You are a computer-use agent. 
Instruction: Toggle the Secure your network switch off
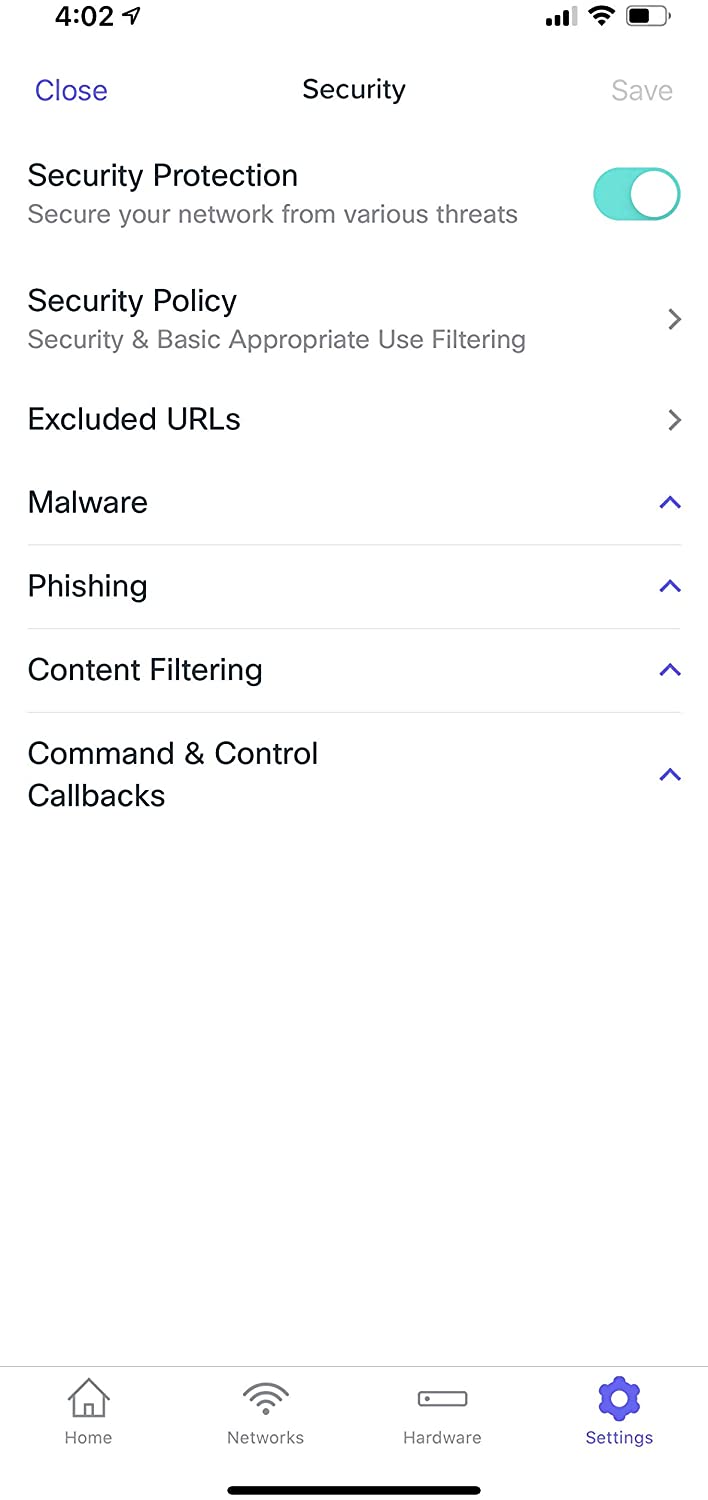637,193
